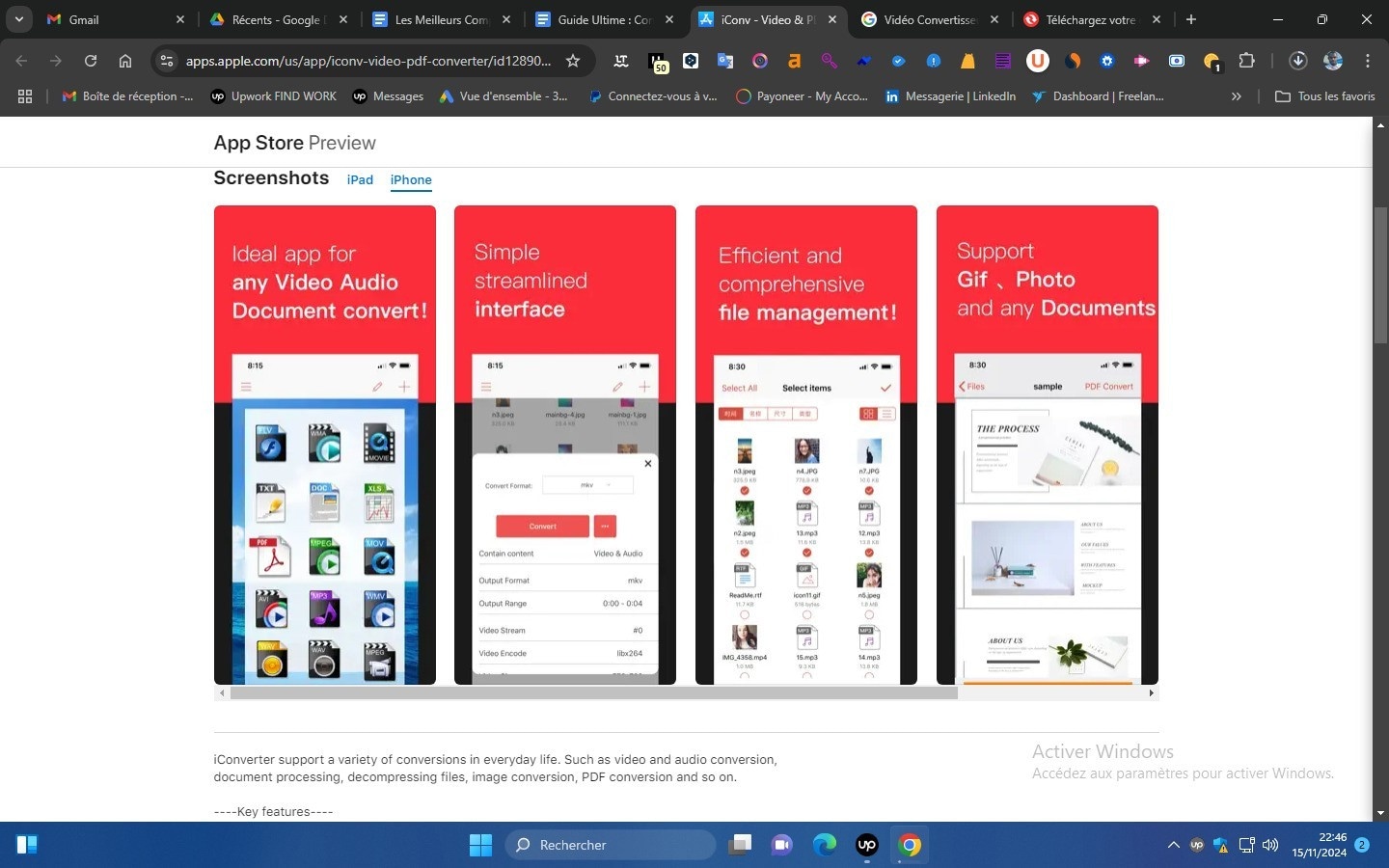Open the extension icon with 50 badge
The image size is (1389, 868).
(x=658, y=63)
